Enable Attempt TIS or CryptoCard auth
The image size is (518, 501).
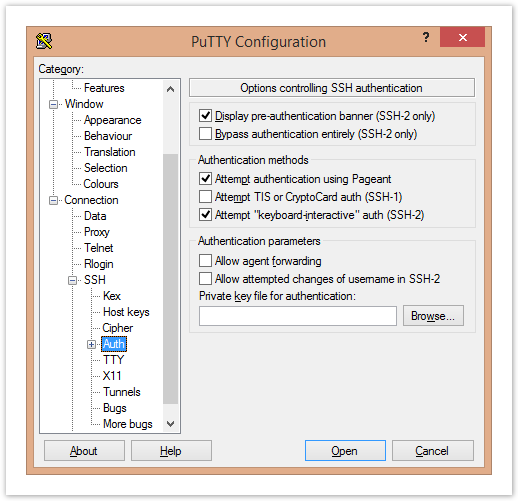point(205,197)
